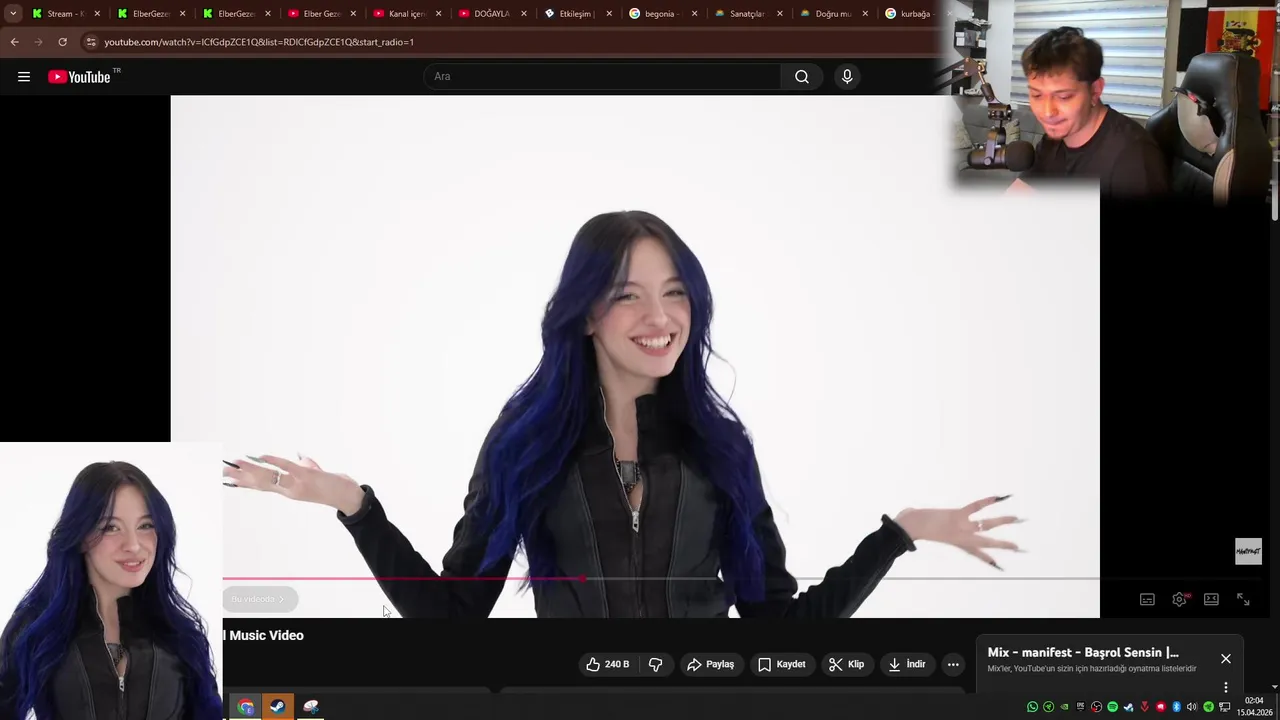Click the page vertical scrollbar
1280x720 pixels.
(1275, 160)
